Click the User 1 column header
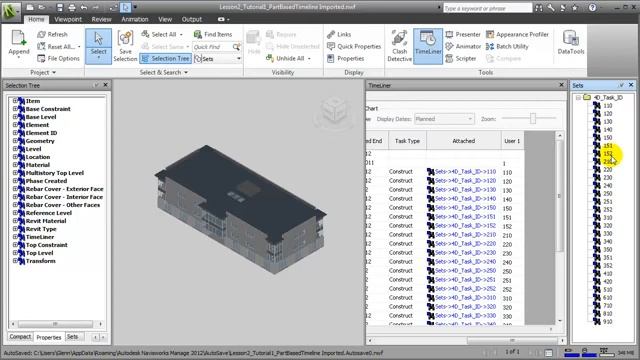640x360 pixels. 512,141
